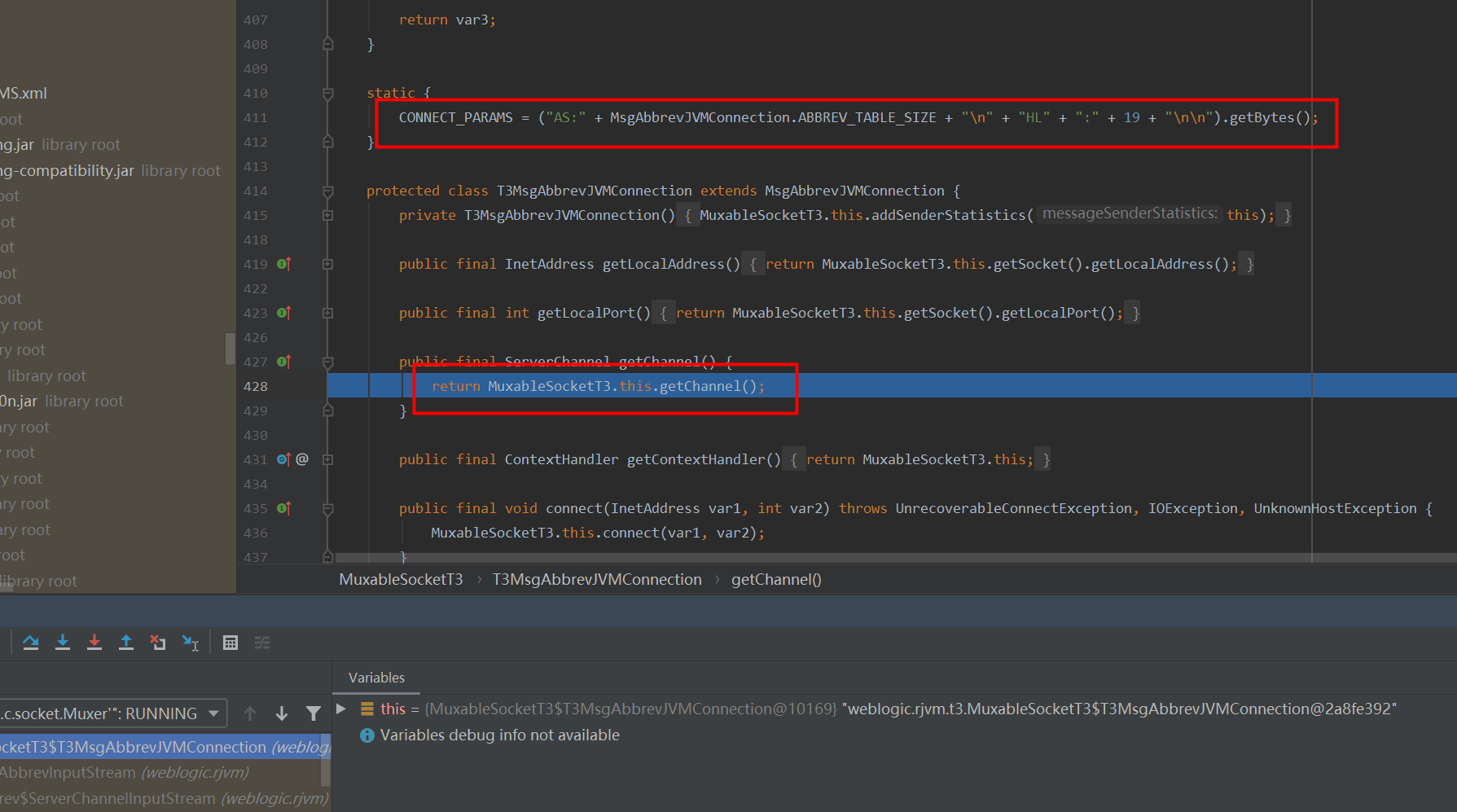Click ABBREV_TABLE_SIZE on line 411
This screenshot has width=1457, height=812.
point(867,117)
